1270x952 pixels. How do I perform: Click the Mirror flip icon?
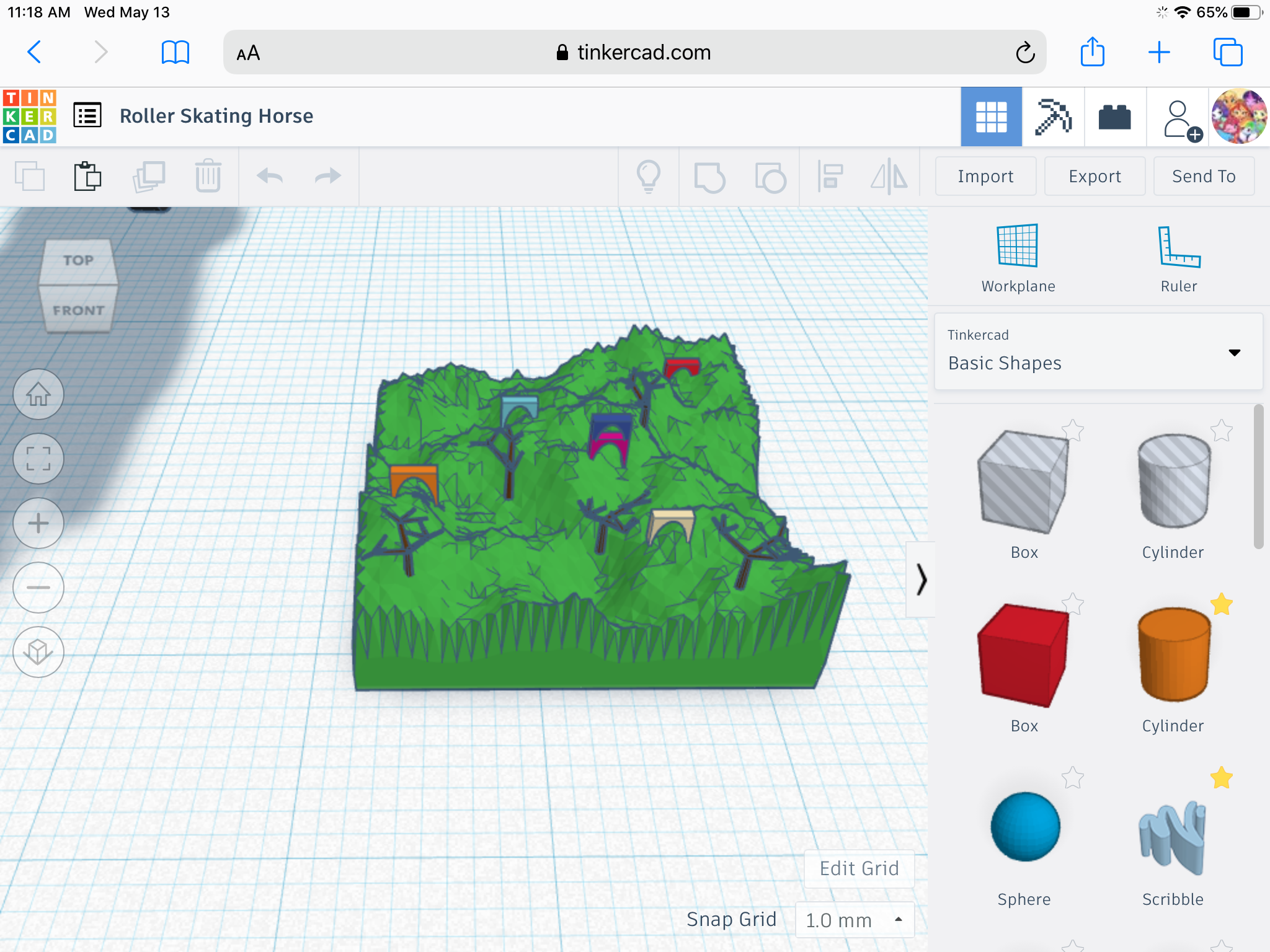[889, 177]
